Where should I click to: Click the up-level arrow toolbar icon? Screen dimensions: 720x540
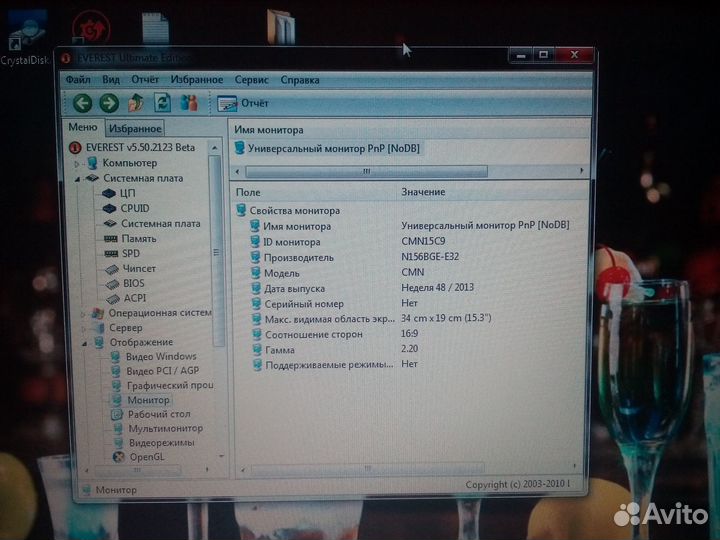(x=135, y=103)
